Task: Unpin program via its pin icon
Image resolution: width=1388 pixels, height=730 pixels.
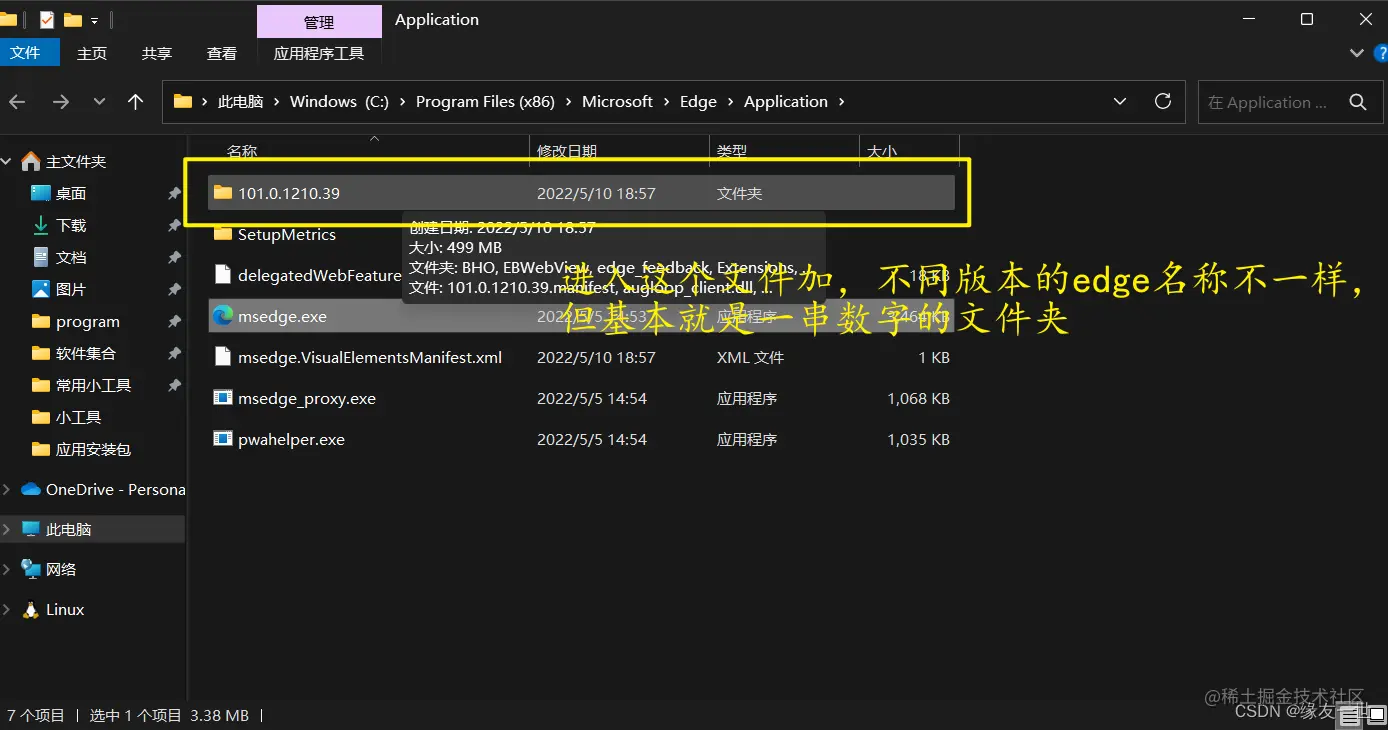Action: coord(174,321)
